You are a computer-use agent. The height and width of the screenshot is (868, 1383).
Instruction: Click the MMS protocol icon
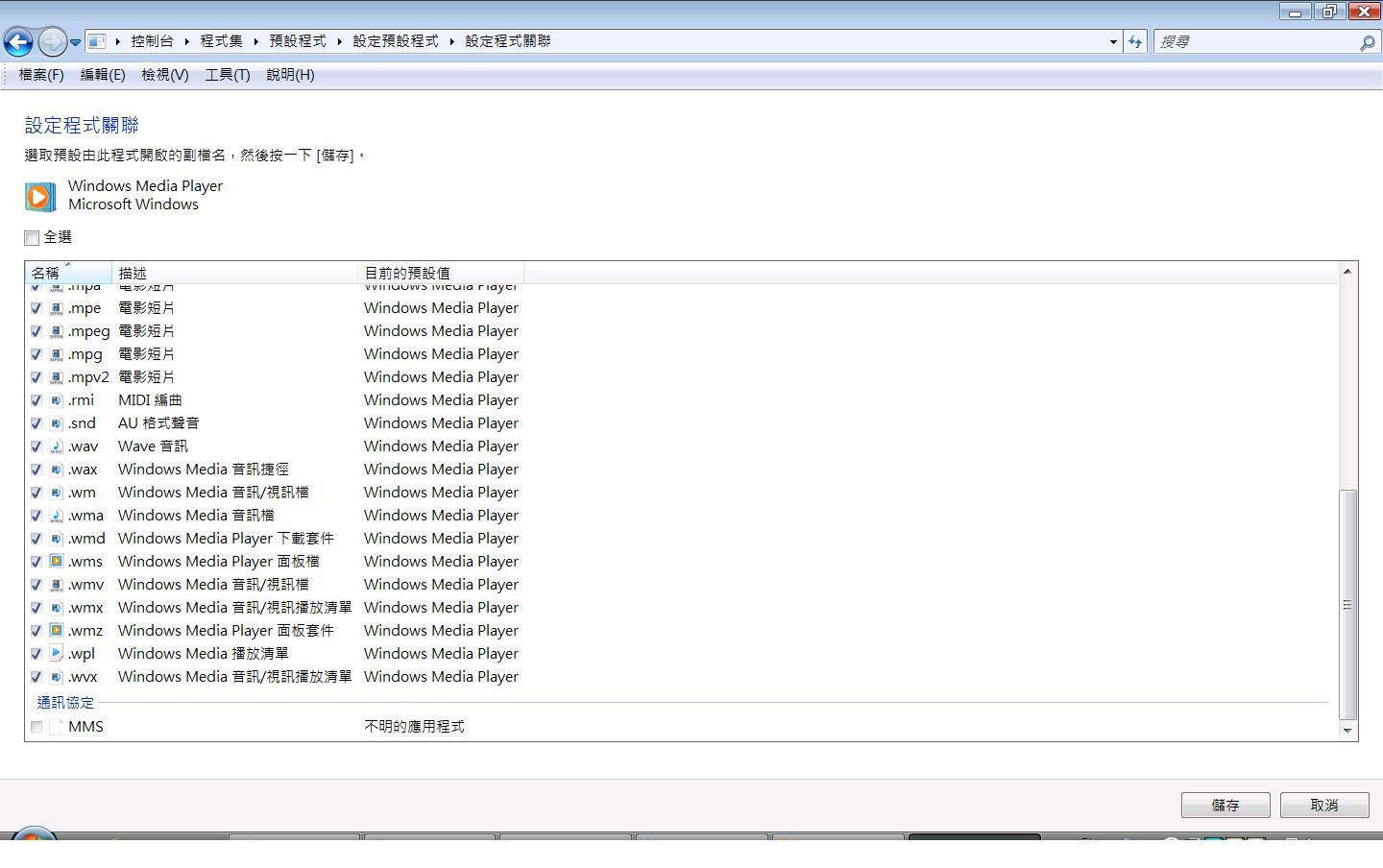57,727
